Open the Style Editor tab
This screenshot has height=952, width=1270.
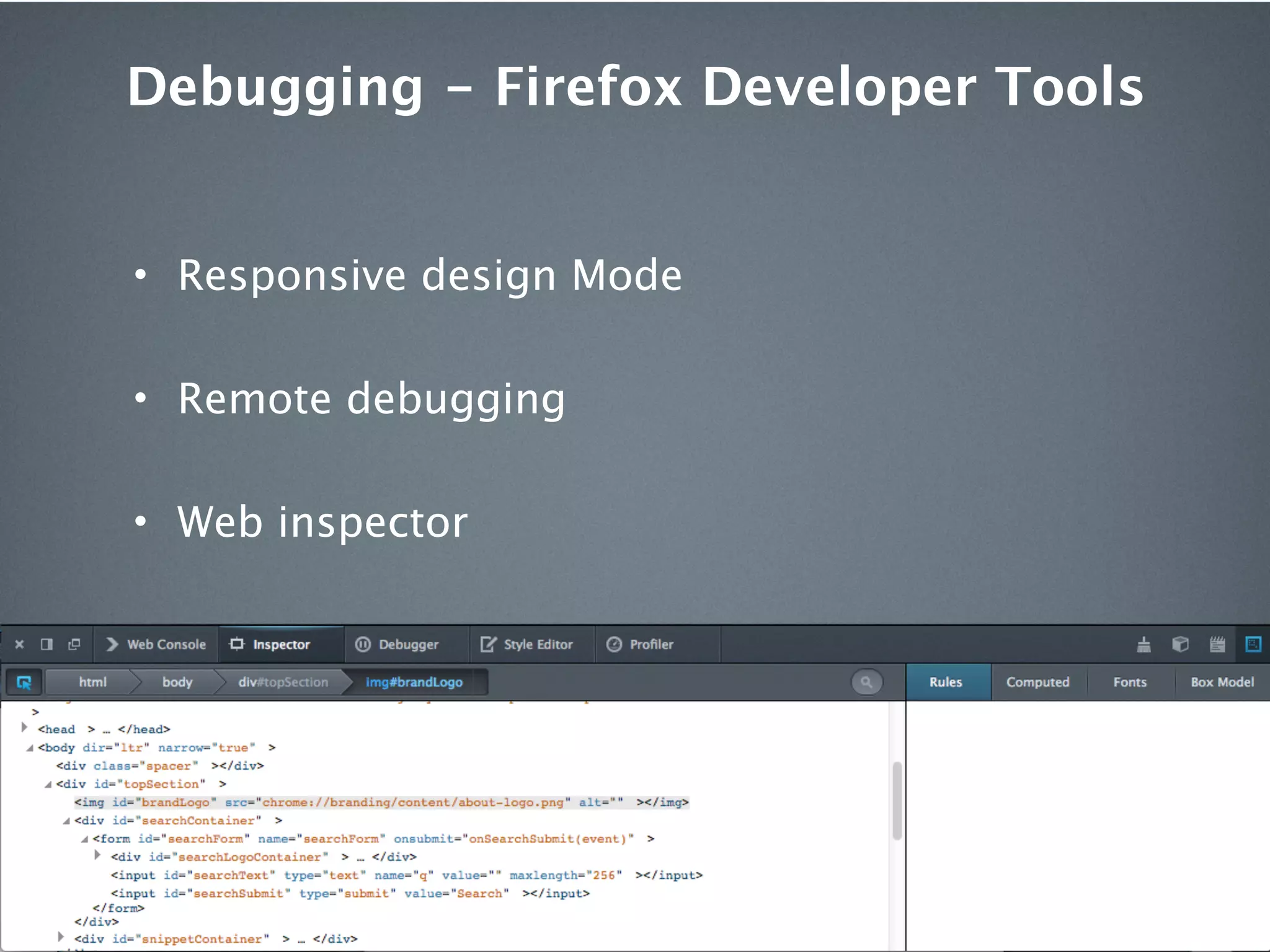(x=532, y=645)
